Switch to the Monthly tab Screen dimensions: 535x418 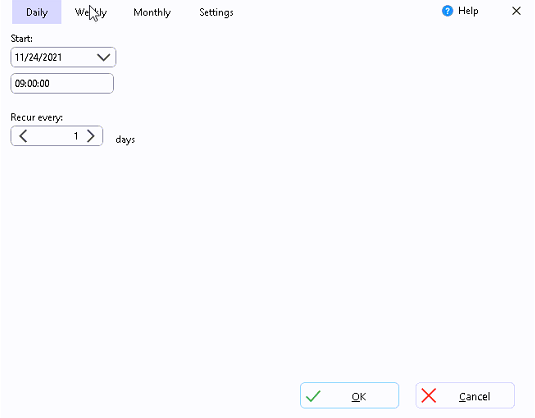[x=152, y=12]
